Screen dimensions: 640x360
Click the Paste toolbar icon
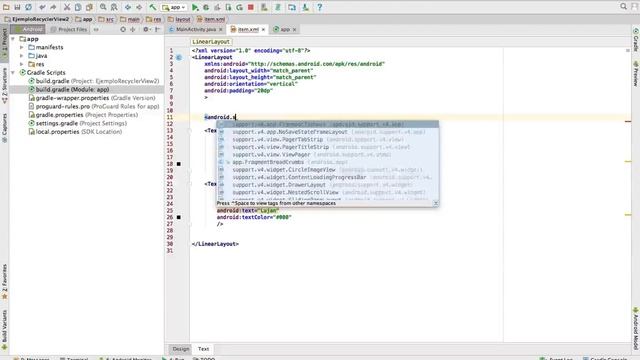[89, 7]
